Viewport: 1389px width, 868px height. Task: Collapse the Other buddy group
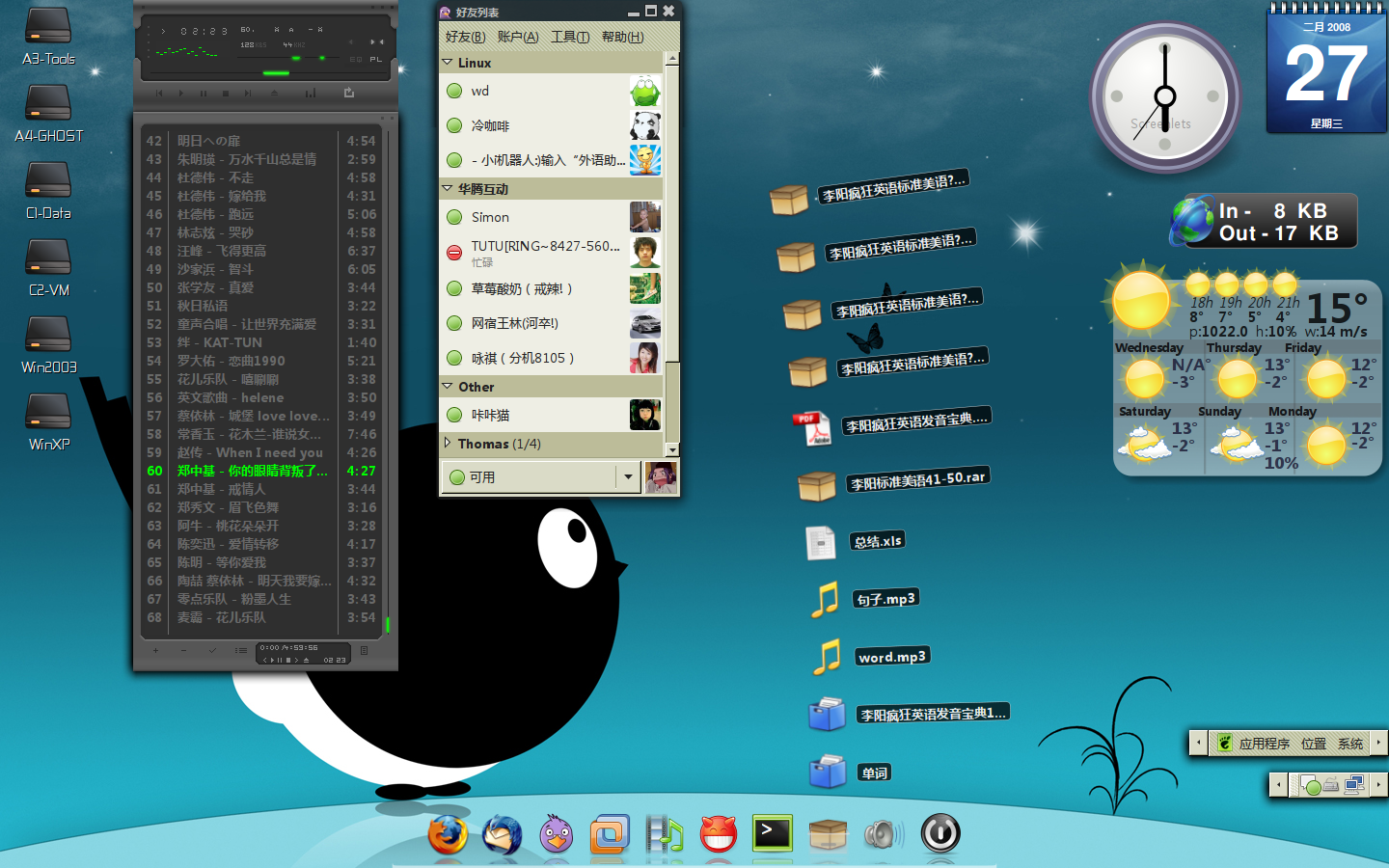[447, 387]
